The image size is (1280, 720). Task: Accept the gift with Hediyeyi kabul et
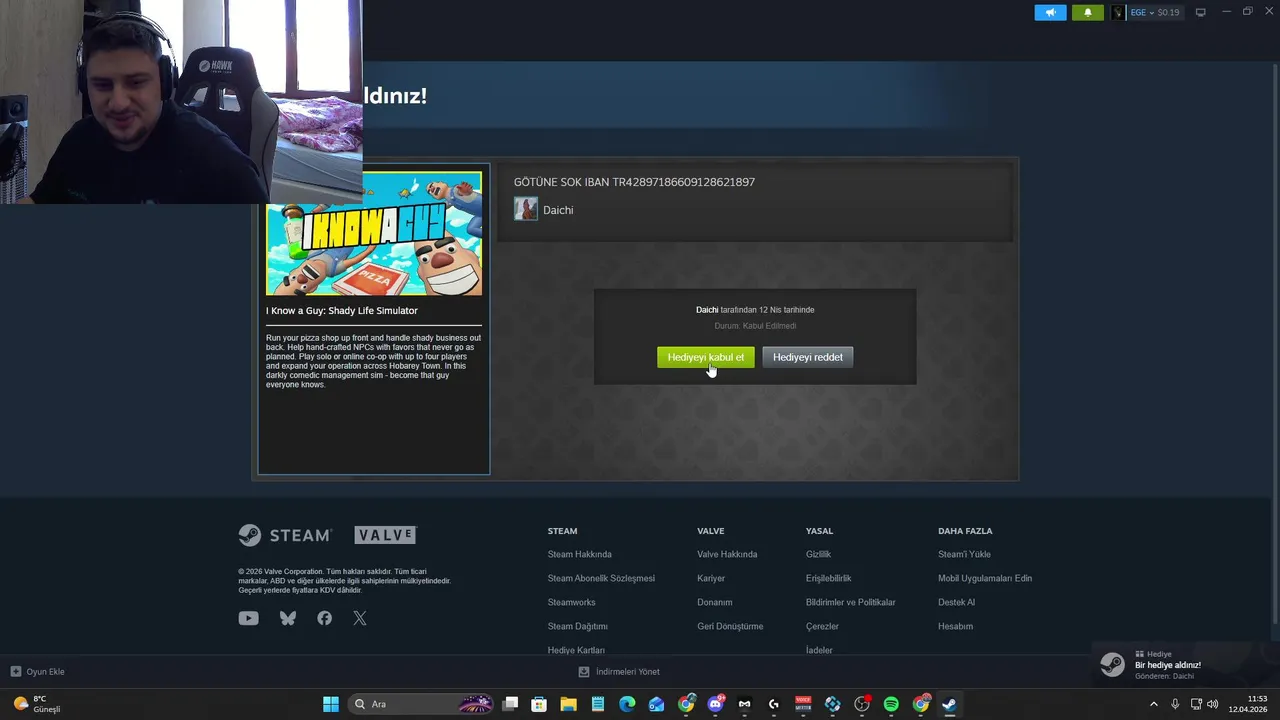point(706,357)
